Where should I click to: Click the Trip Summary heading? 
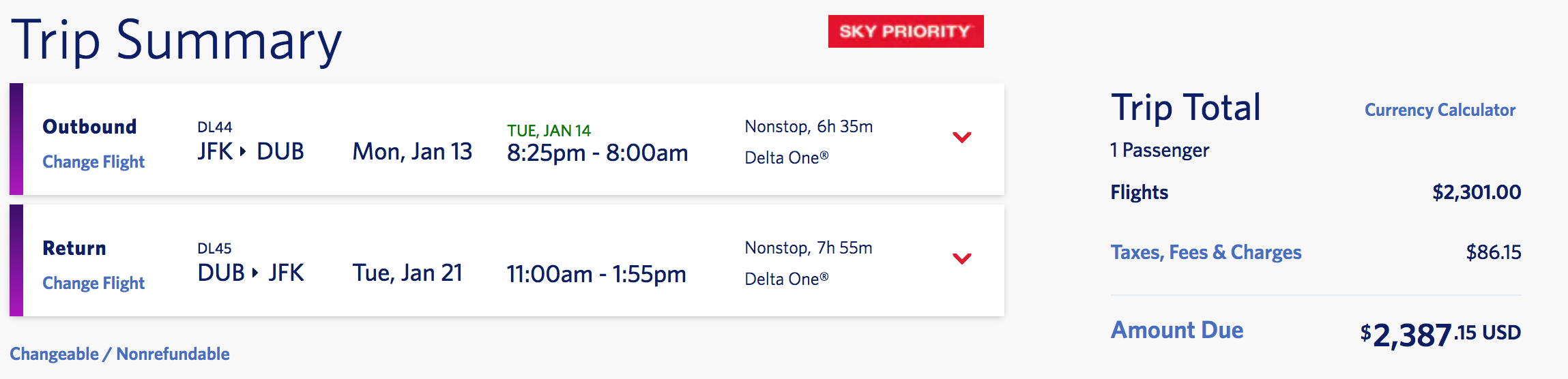pyautogui.click(x=176, y=41)
